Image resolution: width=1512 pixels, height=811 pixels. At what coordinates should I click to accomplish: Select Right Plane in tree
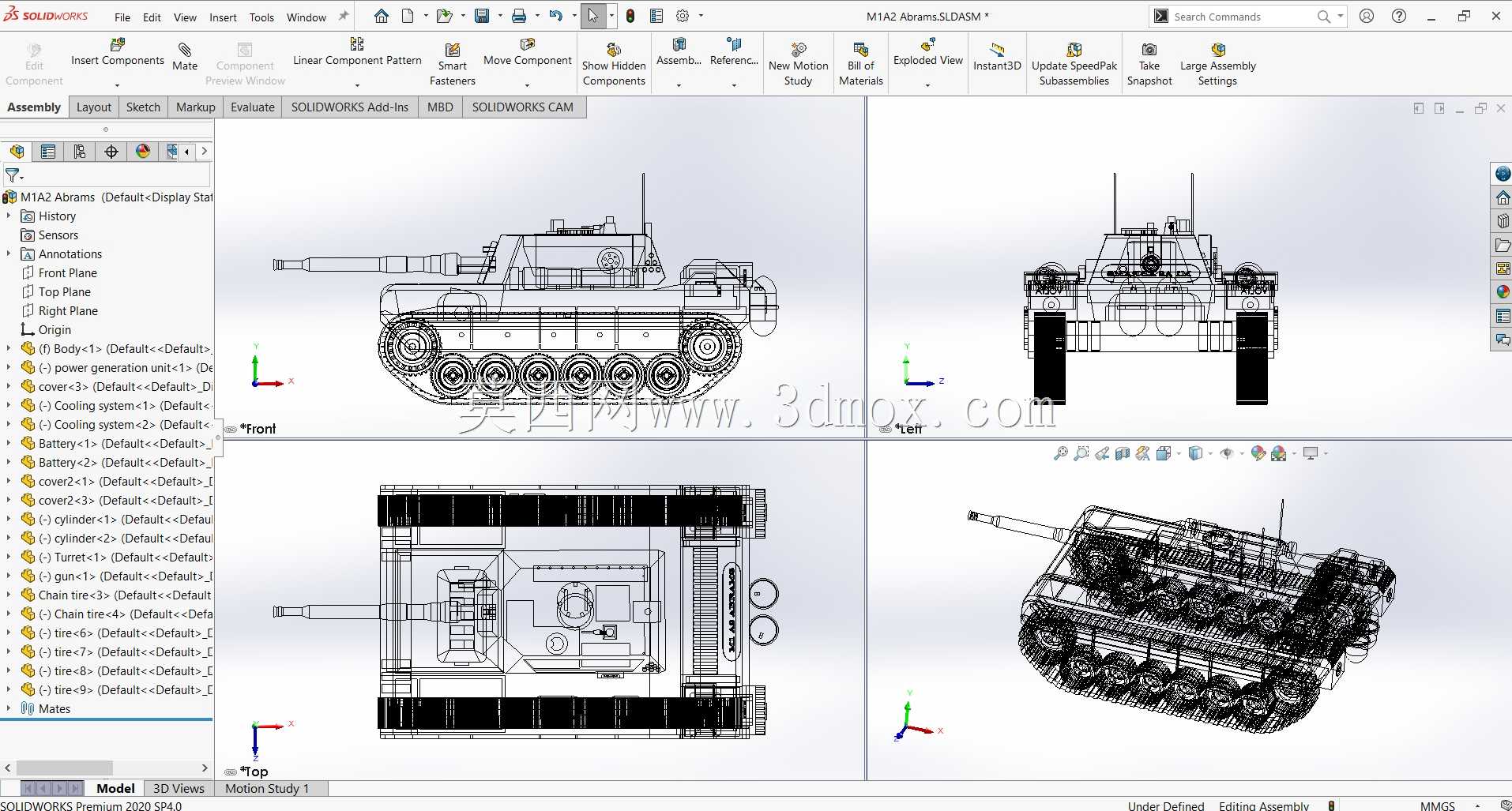pyautogui.click(x=60, y=311)
